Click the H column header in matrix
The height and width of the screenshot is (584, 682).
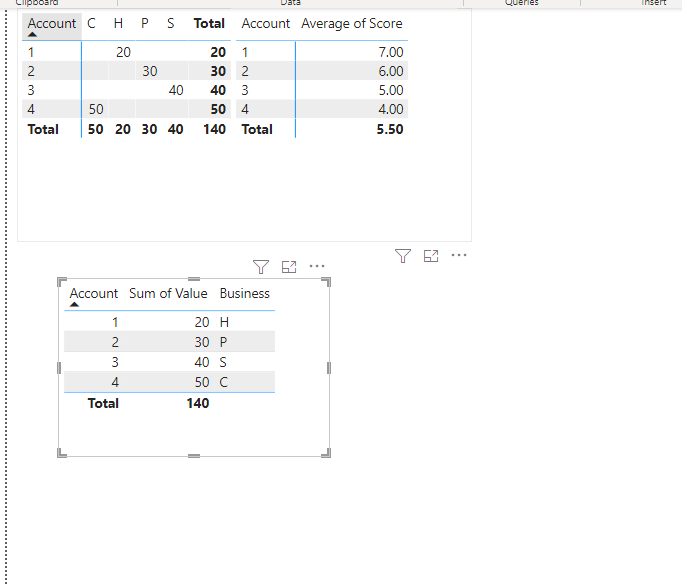[x=118, y=23]
